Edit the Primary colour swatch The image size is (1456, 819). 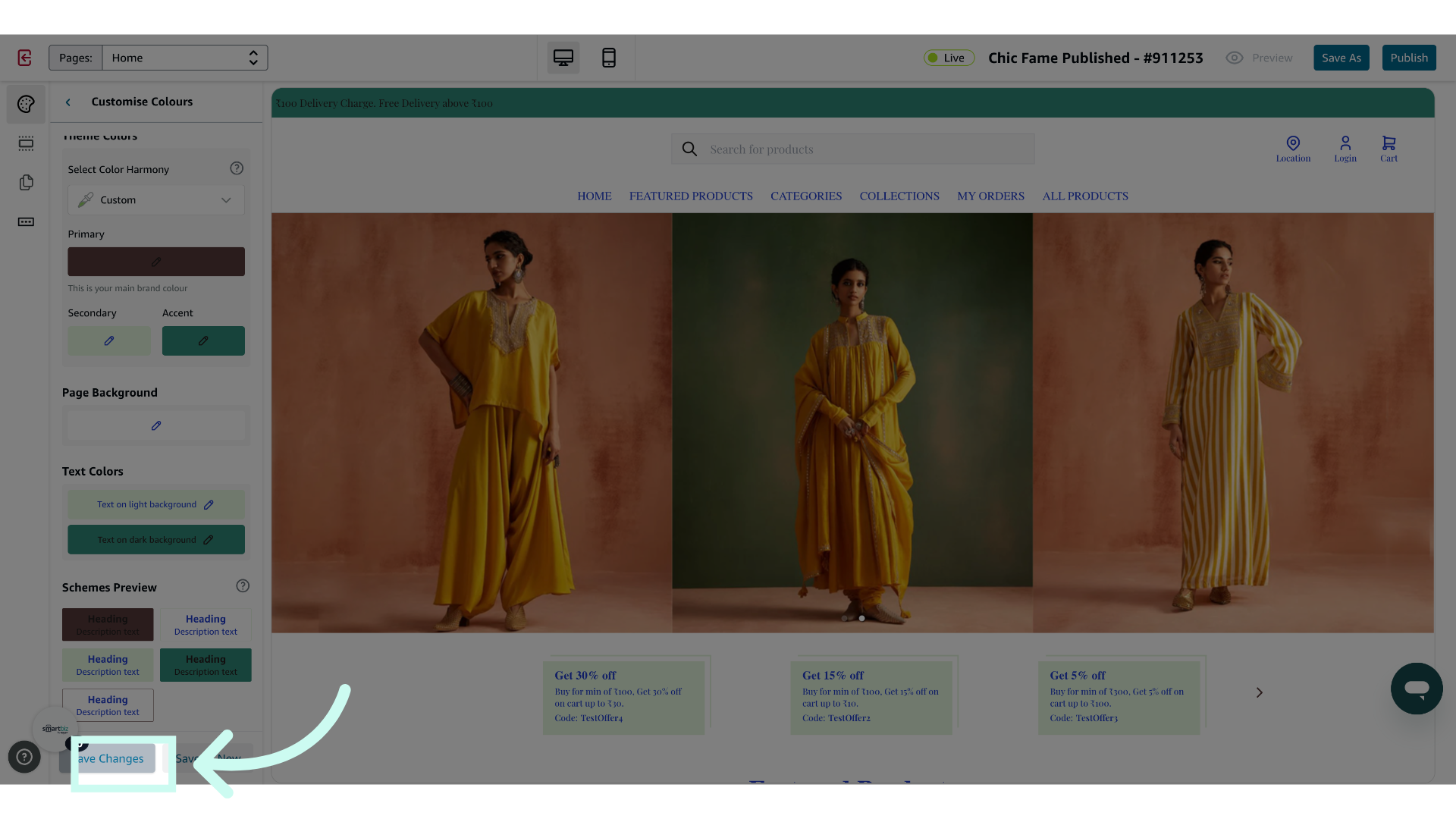(156, 262)
